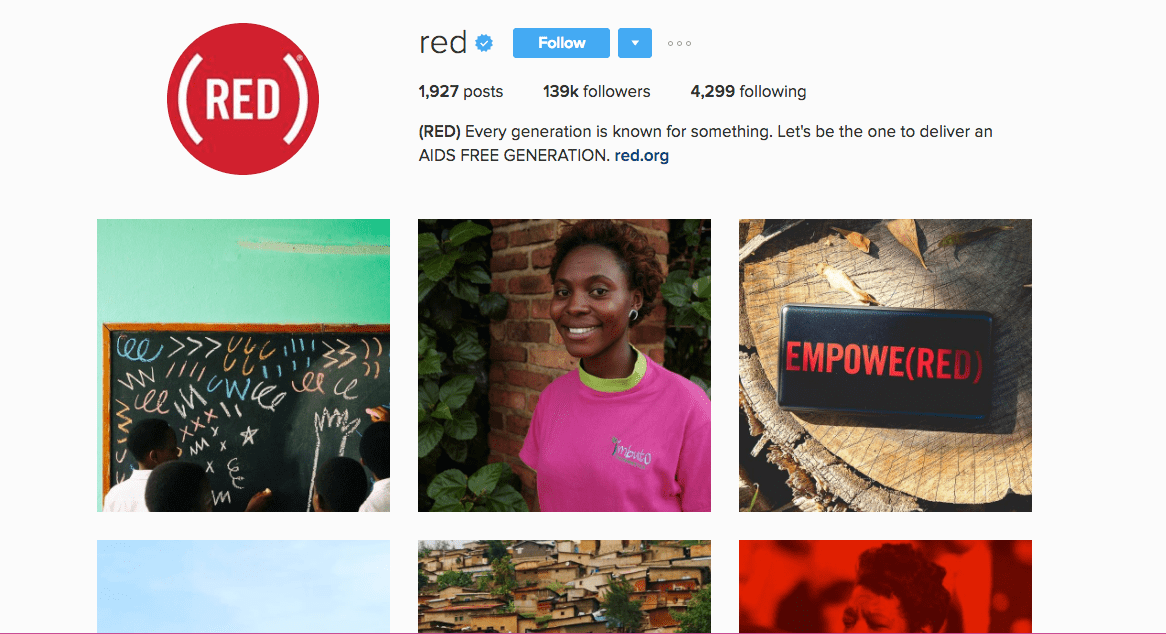
Task: Click the imbuto logo on the pink shirt
Action: (631, 452)
